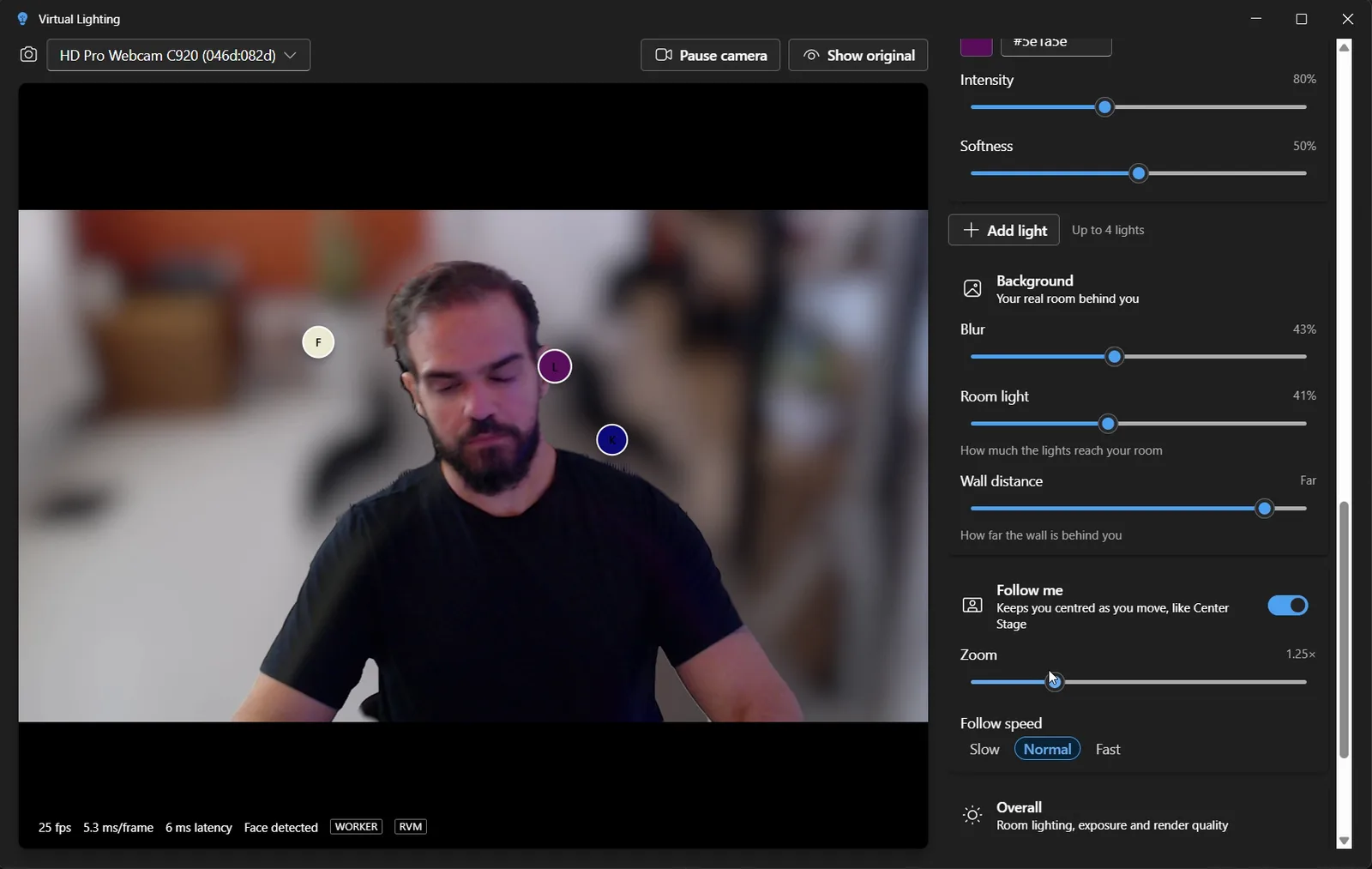Click the Overall sun icon
The width and height of the screenshot is (1372, 869).
pos(972,815)
